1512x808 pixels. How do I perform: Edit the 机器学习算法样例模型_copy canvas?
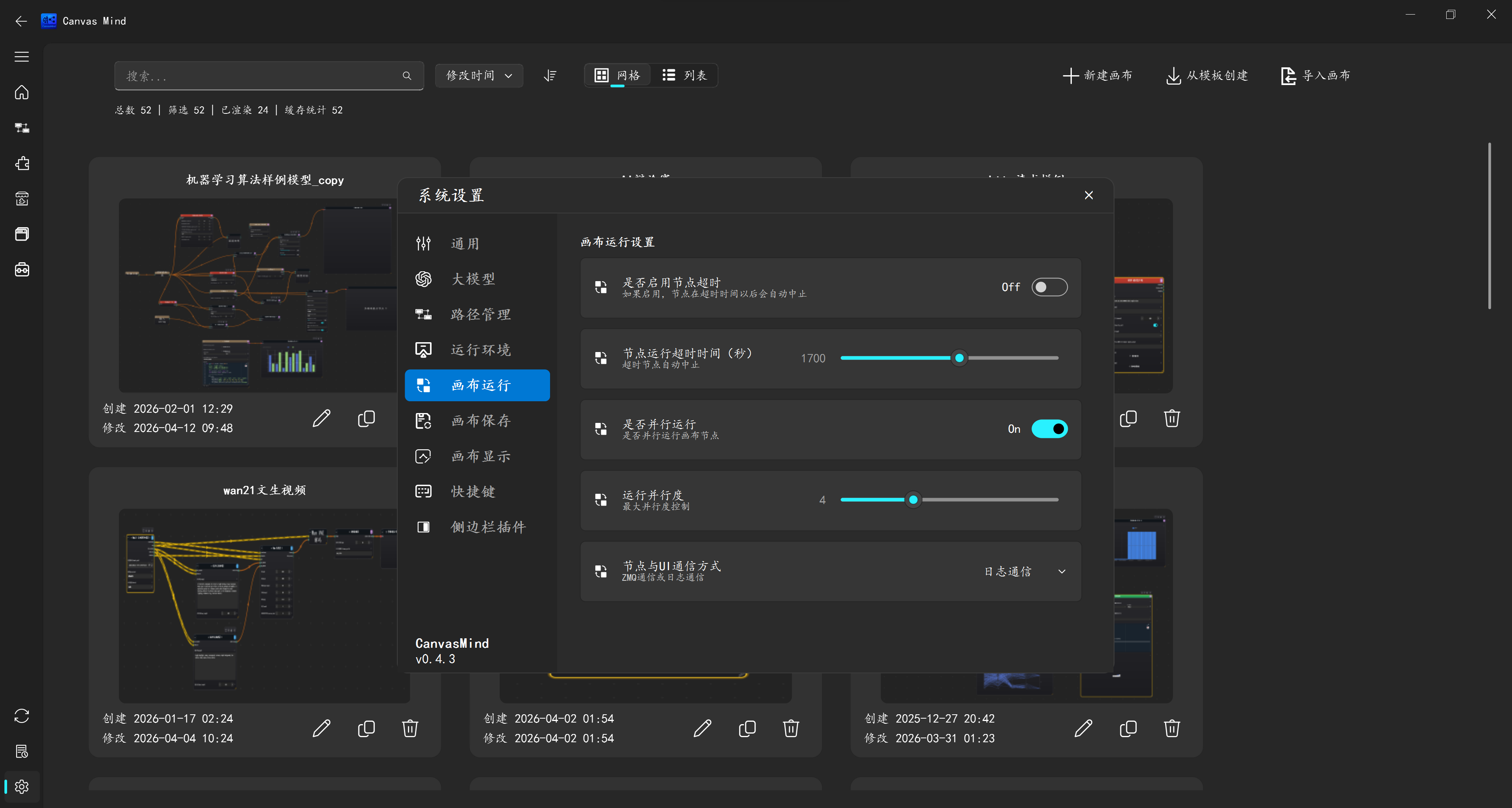tap(322, 419)
